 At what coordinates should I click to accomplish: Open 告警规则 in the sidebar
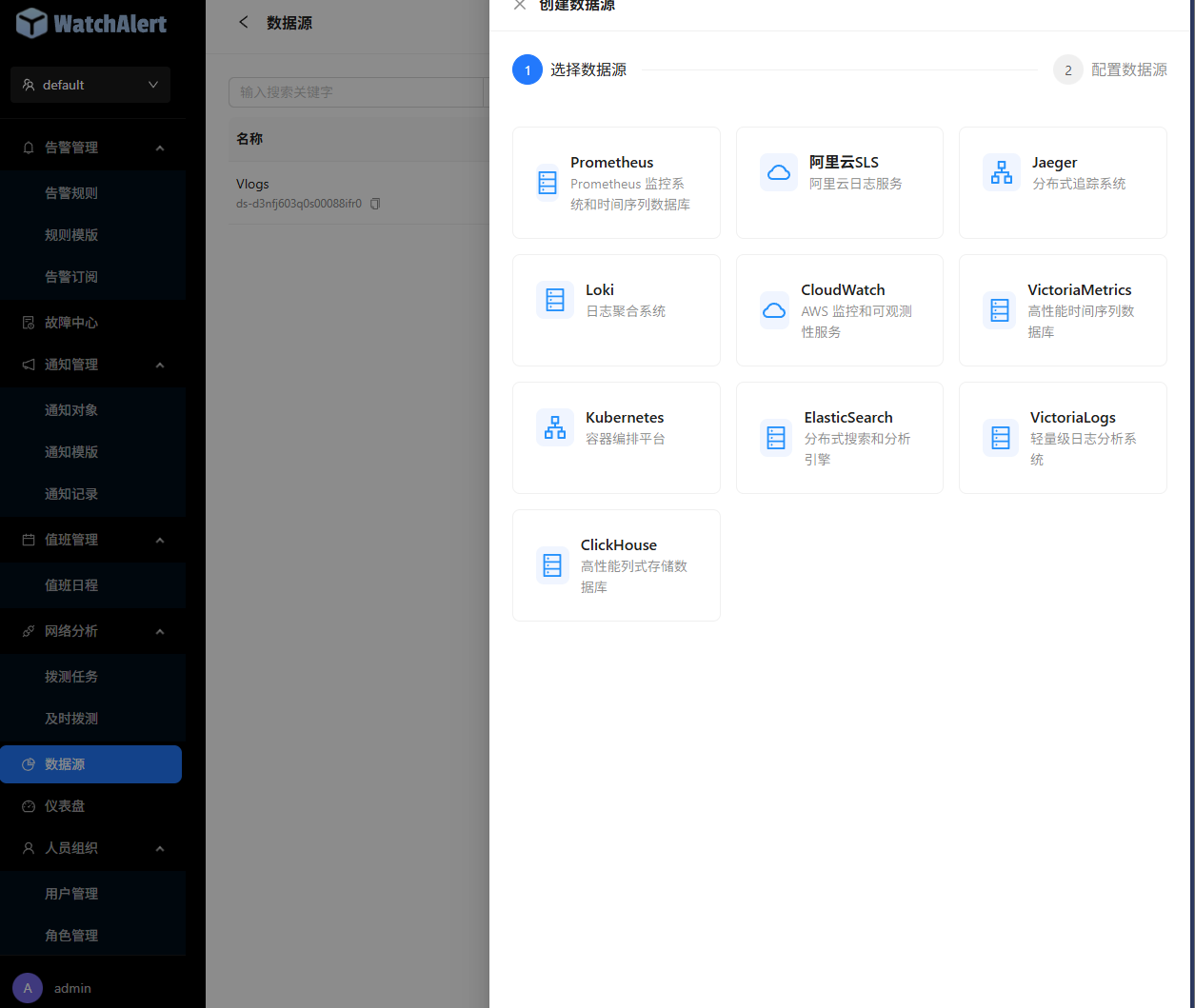[71, 193]
